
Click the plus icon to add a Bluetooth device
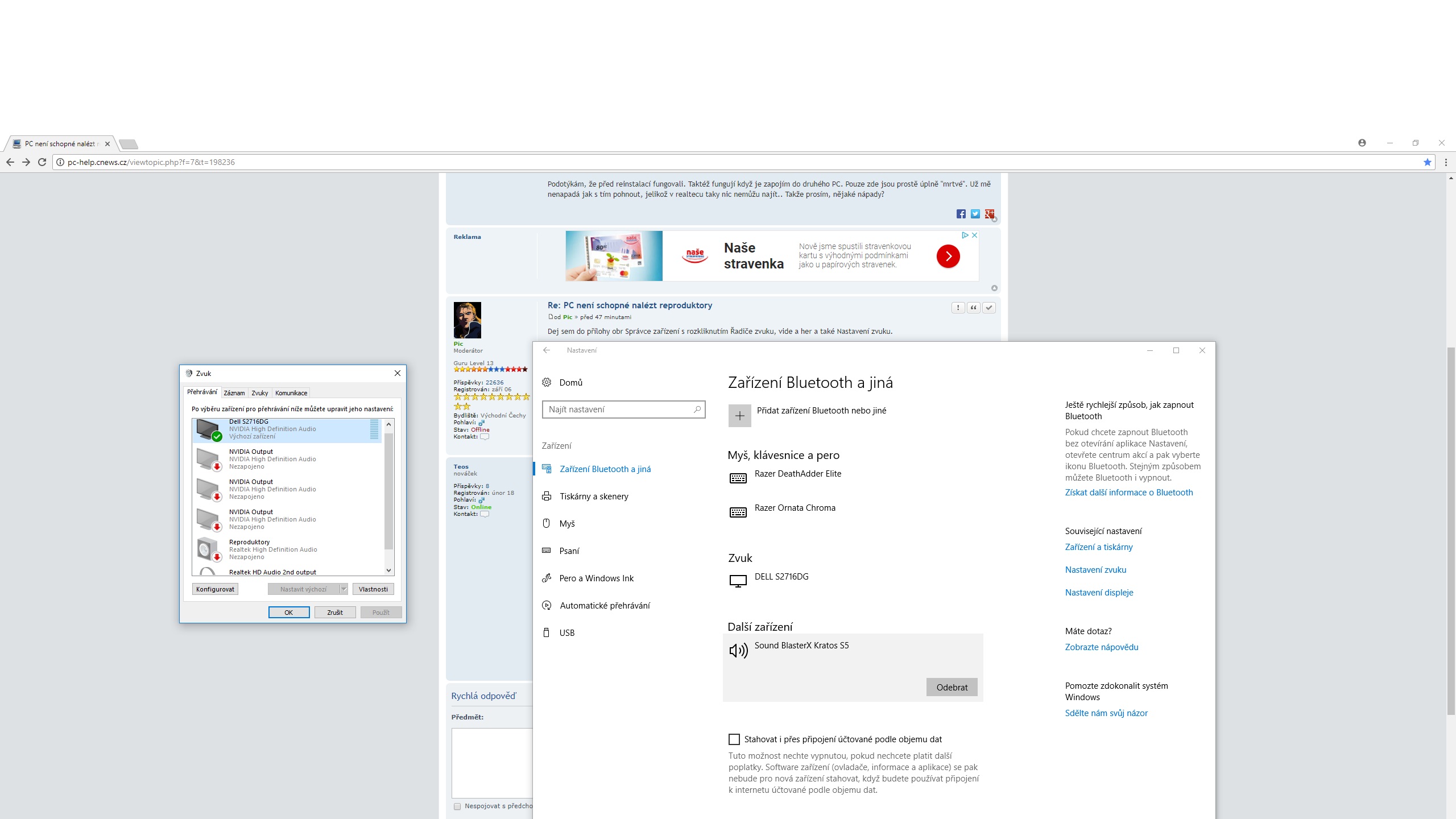point(739,416)
